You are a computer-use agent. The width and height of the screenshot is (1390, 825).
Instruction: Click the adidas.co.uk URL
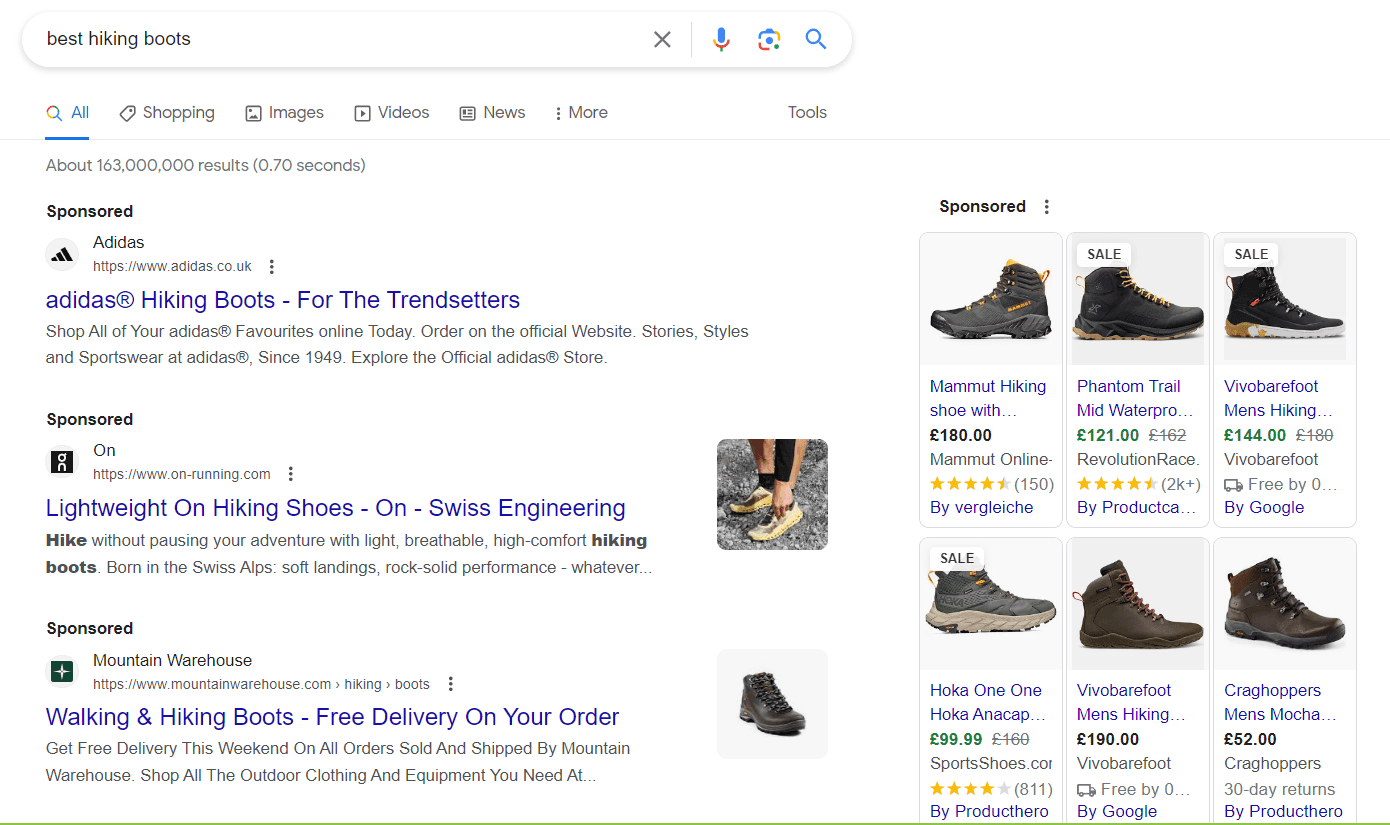coord(172,267)
